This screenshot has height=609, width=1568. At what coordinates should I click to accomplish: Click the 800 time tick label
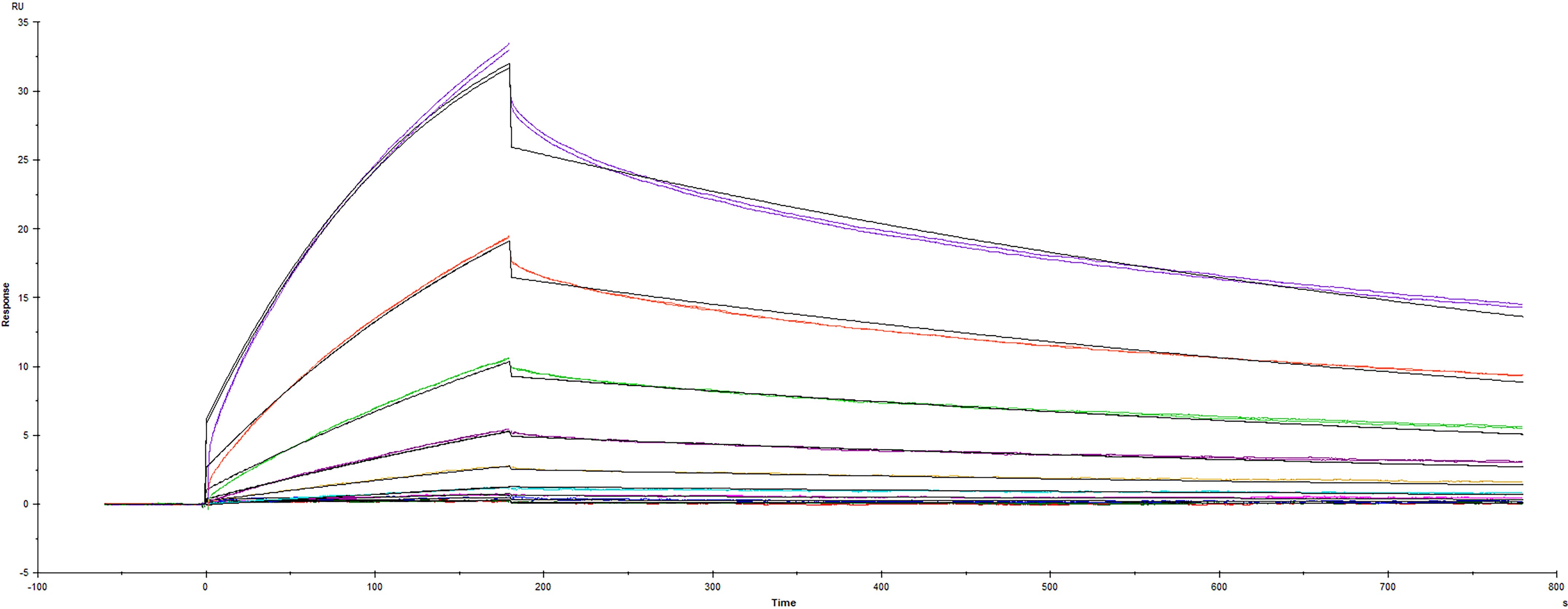click(1556, 587)
